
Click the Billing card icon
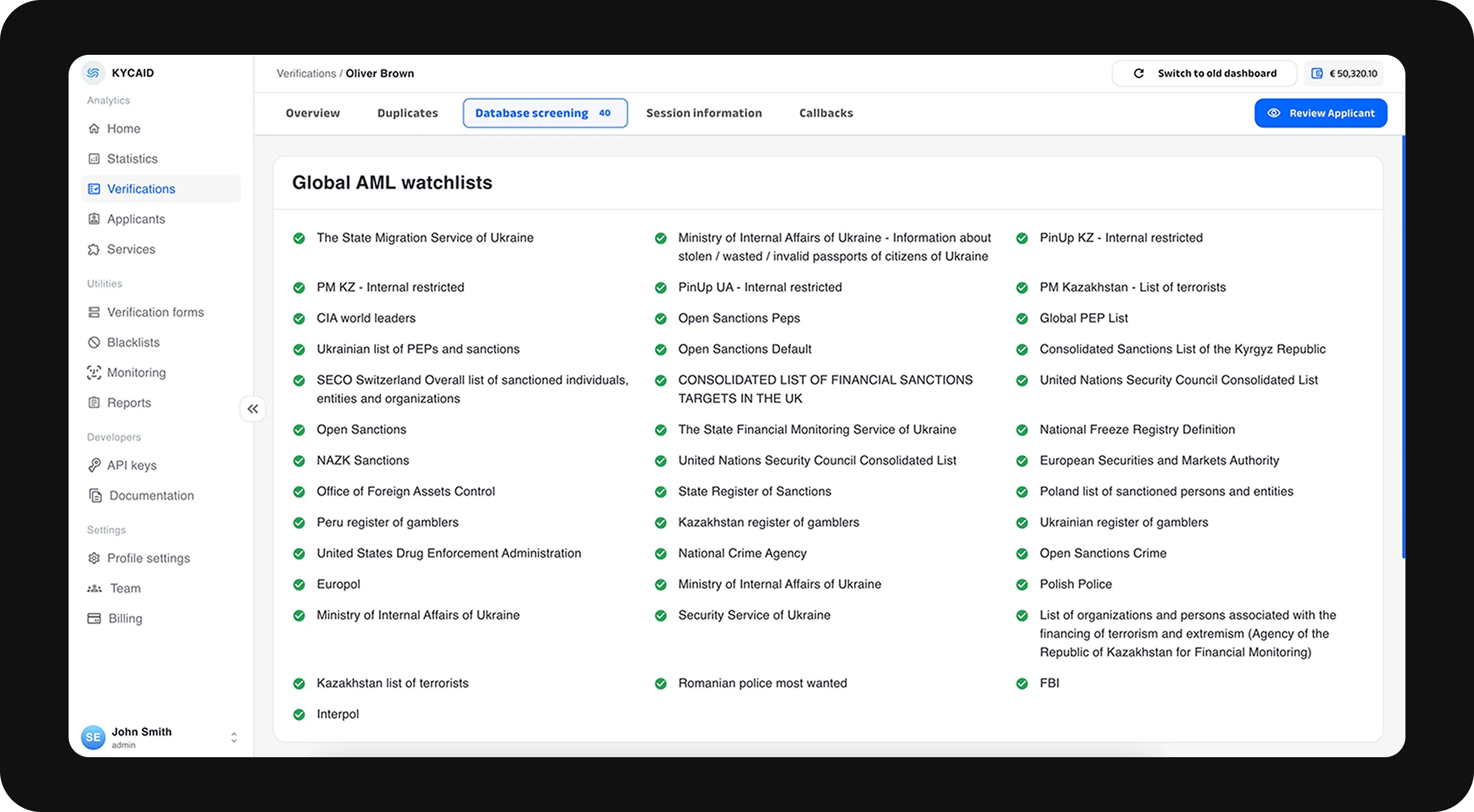94,619
